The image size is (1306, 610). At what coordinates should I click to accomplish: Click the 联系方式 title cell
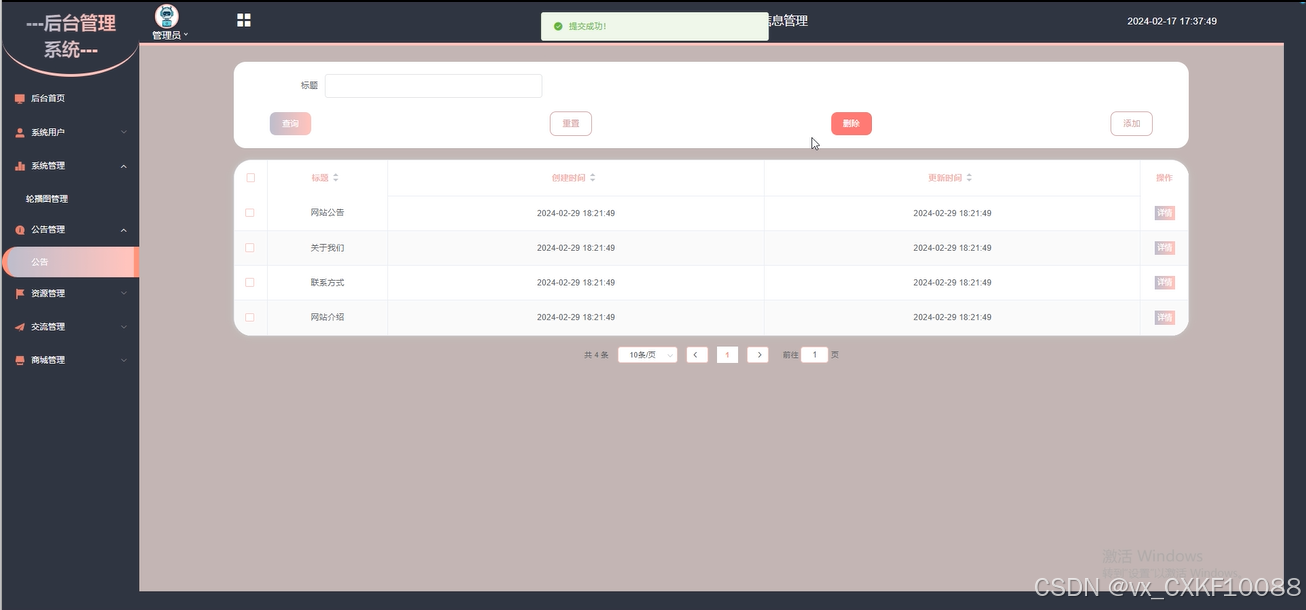pos(327,283)
